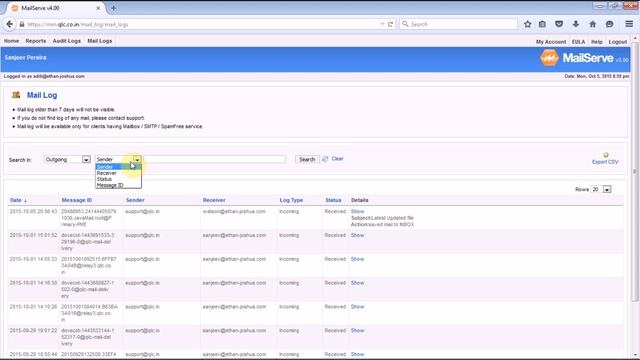Open the EULA link
The width and height of the screenshot is (640, 360).
578,42
